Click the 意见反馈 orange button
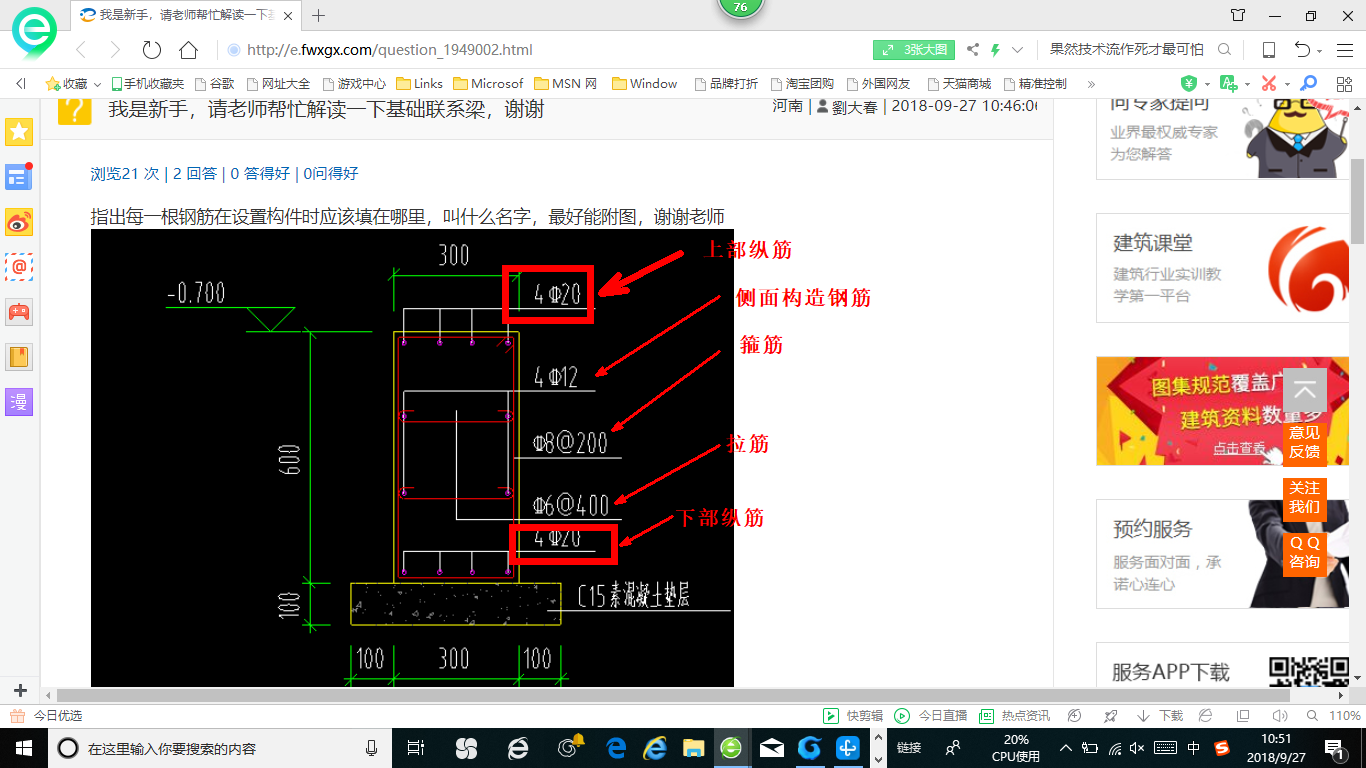1366x768 pixels. (1304, 442)
